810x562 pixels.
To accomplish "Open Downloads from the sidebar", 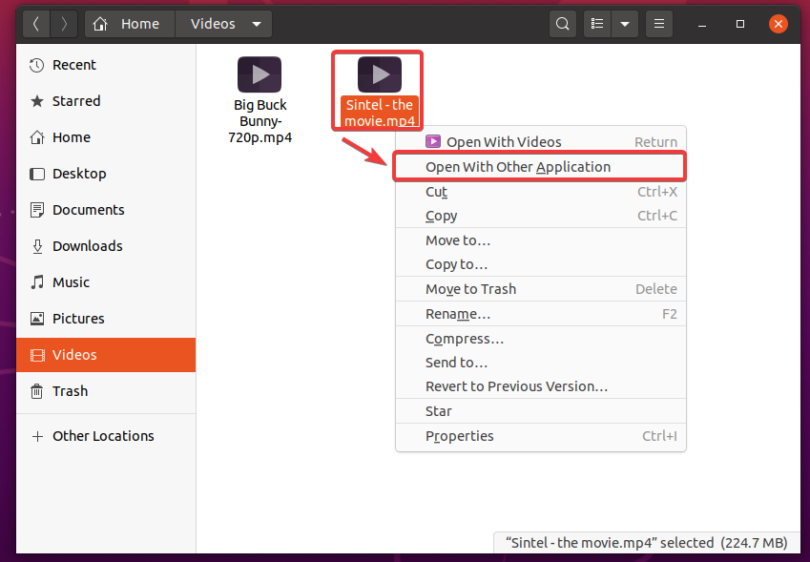I will tap(106, 246).
